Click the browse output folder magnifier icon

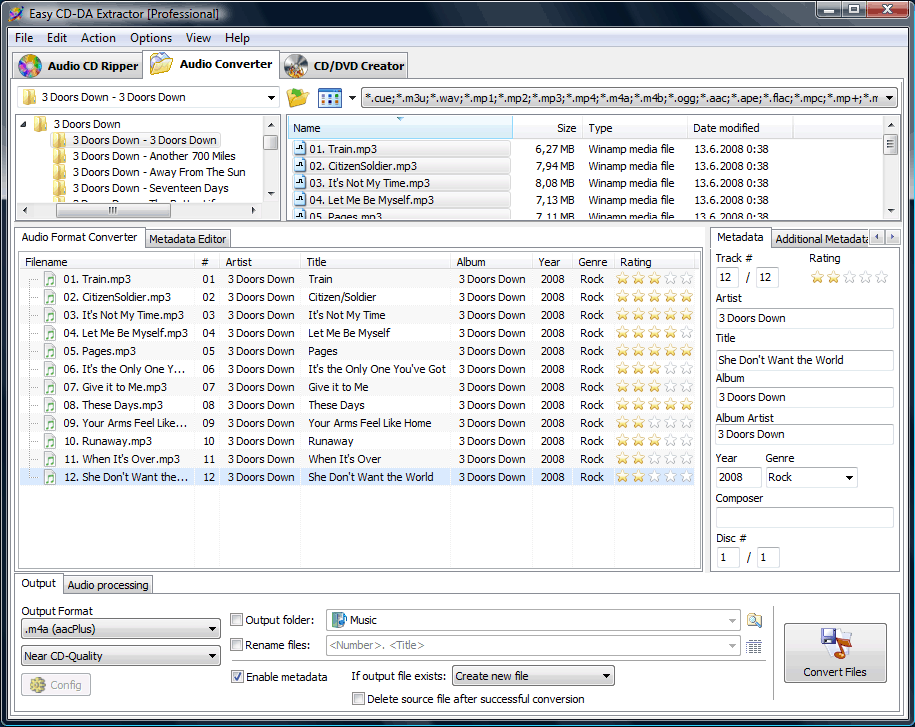point(754,620)
